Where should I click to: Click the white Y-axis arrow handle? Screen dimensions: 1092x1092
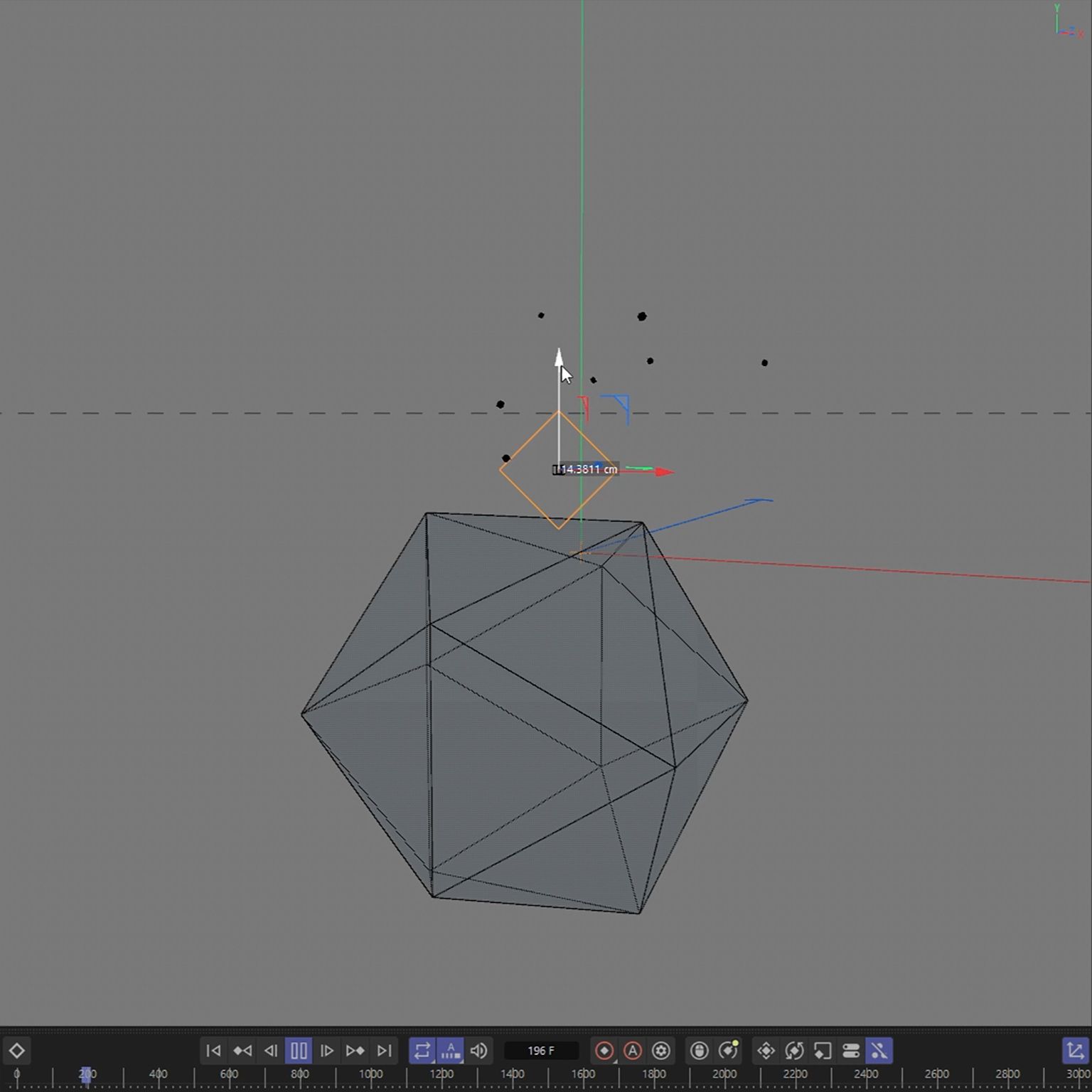point(559,358)
